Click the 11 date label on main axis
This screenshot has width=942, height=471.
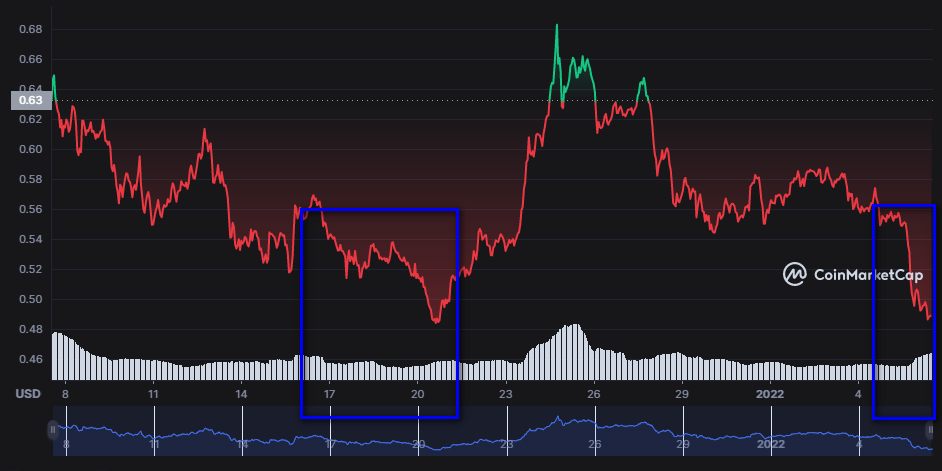pyautogui.click(x=154, y=394)
